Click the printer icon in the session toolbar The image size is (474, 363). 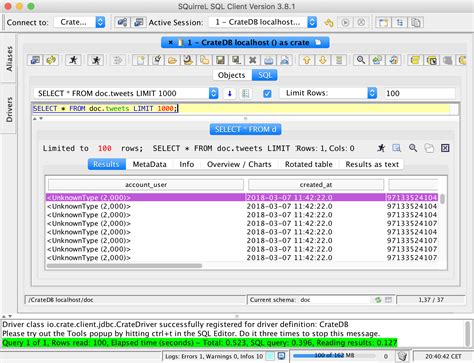click(x=268, y=60)
